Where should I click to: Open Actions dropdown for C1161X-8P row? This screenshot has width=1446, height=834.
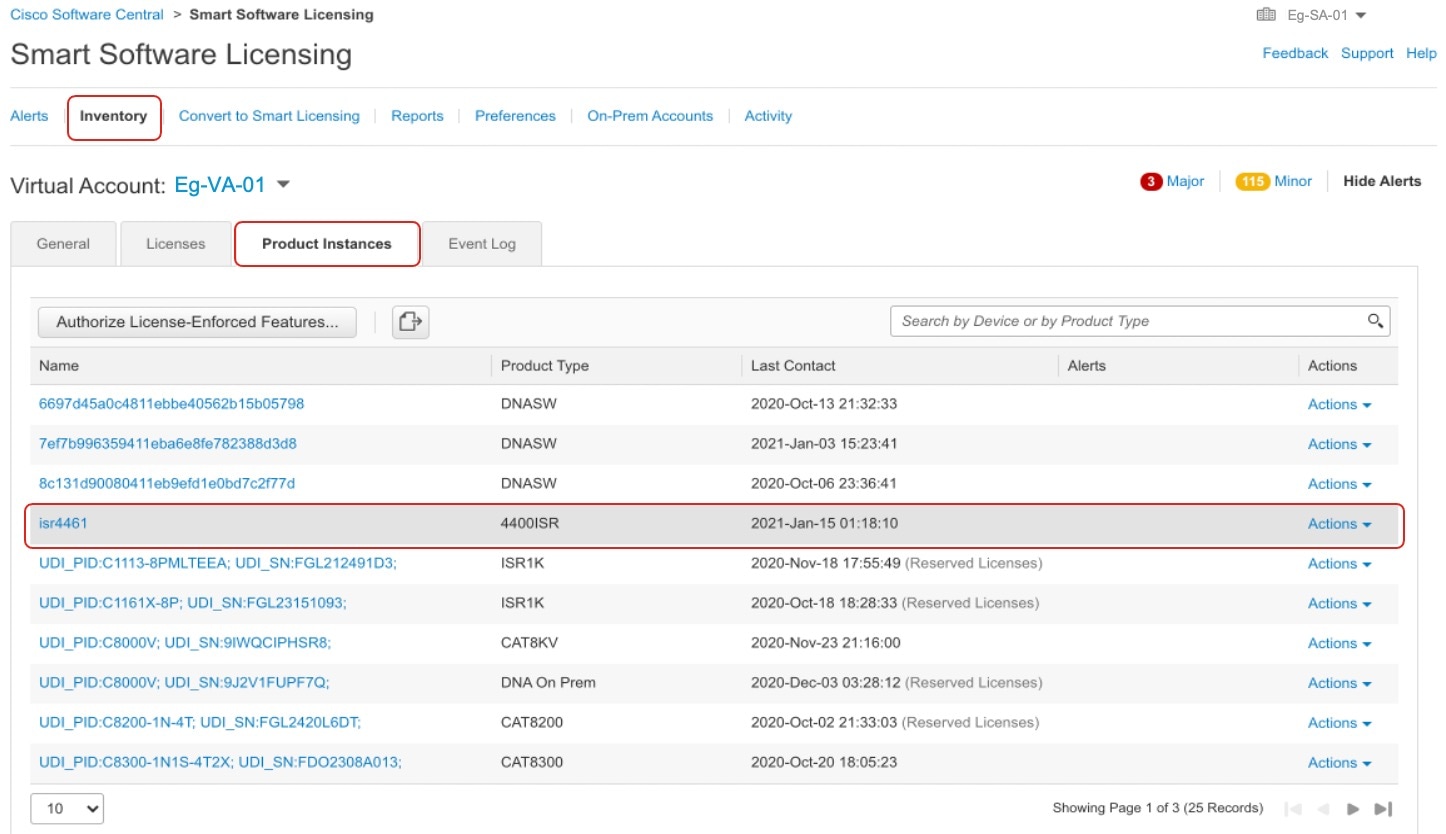click(x=1339, y=604)
